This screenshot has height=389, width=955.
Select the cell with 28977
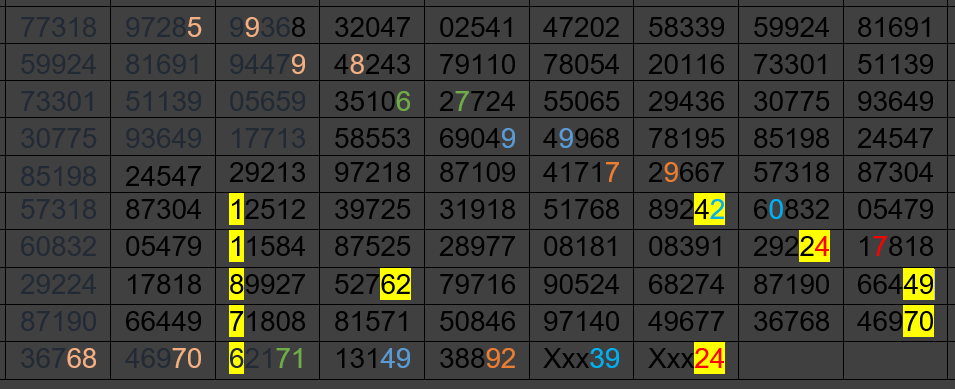[x=477, y=248]
